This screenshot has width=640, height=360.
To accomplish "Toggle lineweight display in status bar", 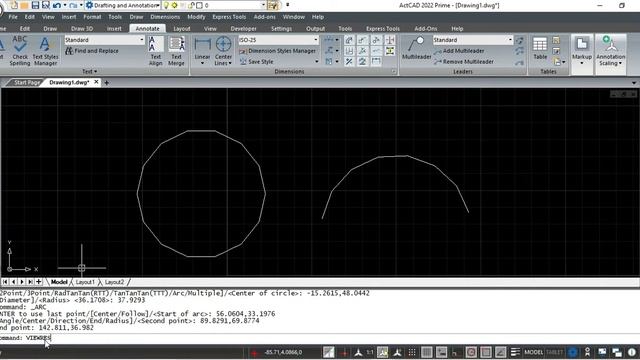I will tap(515, 352).
